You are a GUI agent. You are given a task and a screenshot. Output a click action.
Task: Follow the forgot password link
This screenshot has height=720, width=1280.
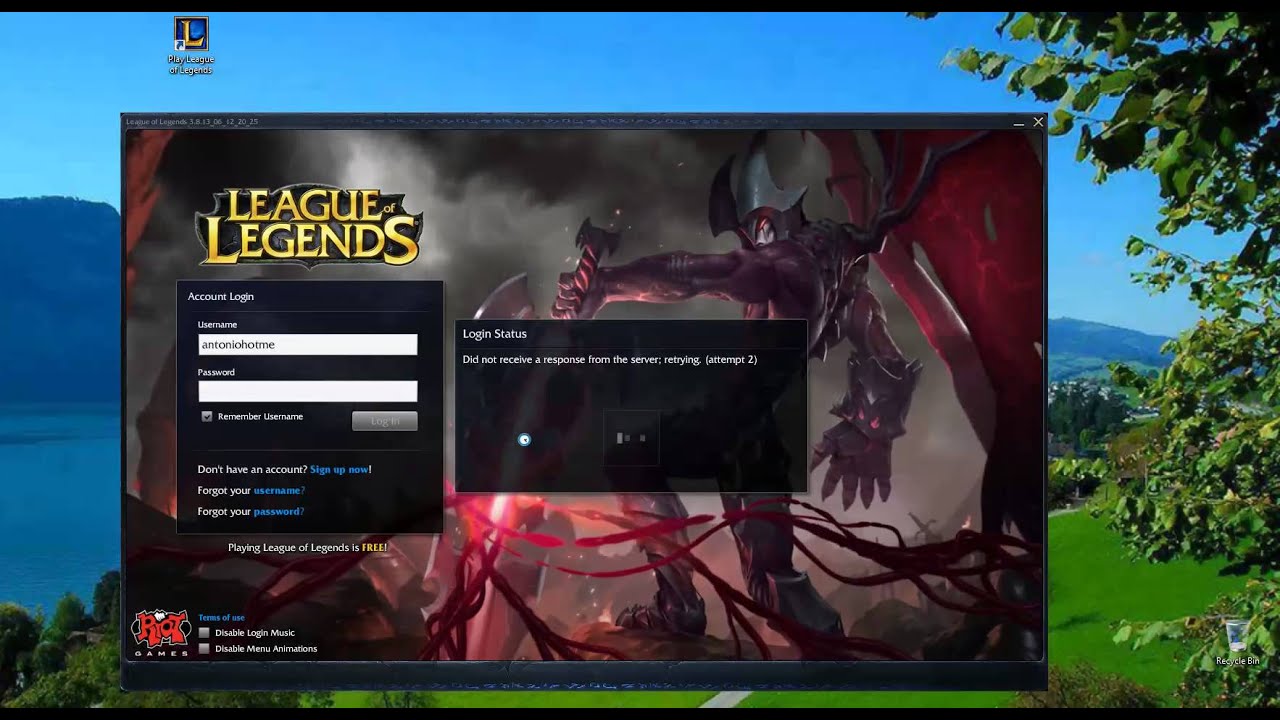[x=279, y=511]
